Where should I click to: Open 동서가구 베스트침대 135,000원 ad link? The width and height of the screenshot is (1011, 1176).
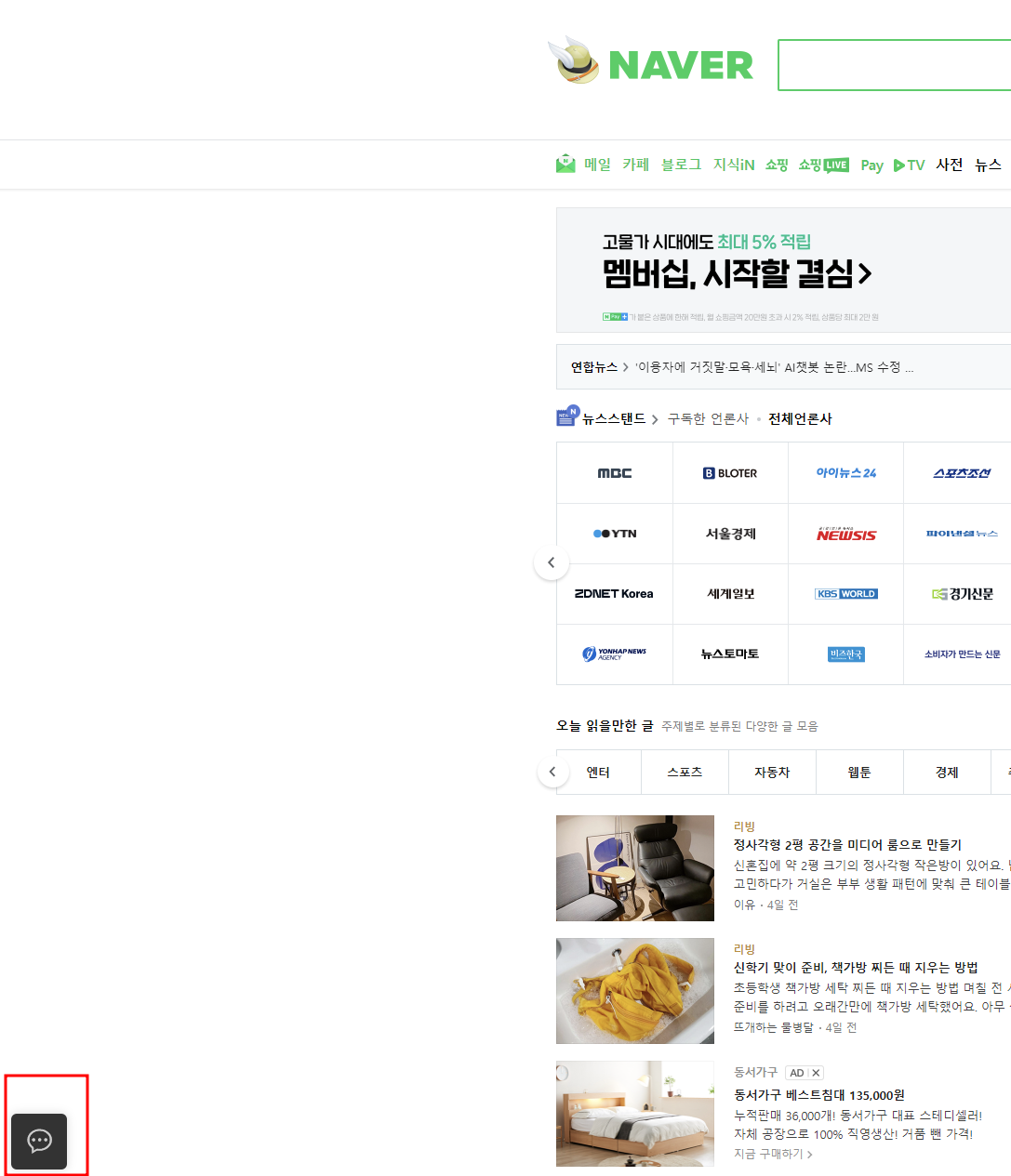[819, 1095]
